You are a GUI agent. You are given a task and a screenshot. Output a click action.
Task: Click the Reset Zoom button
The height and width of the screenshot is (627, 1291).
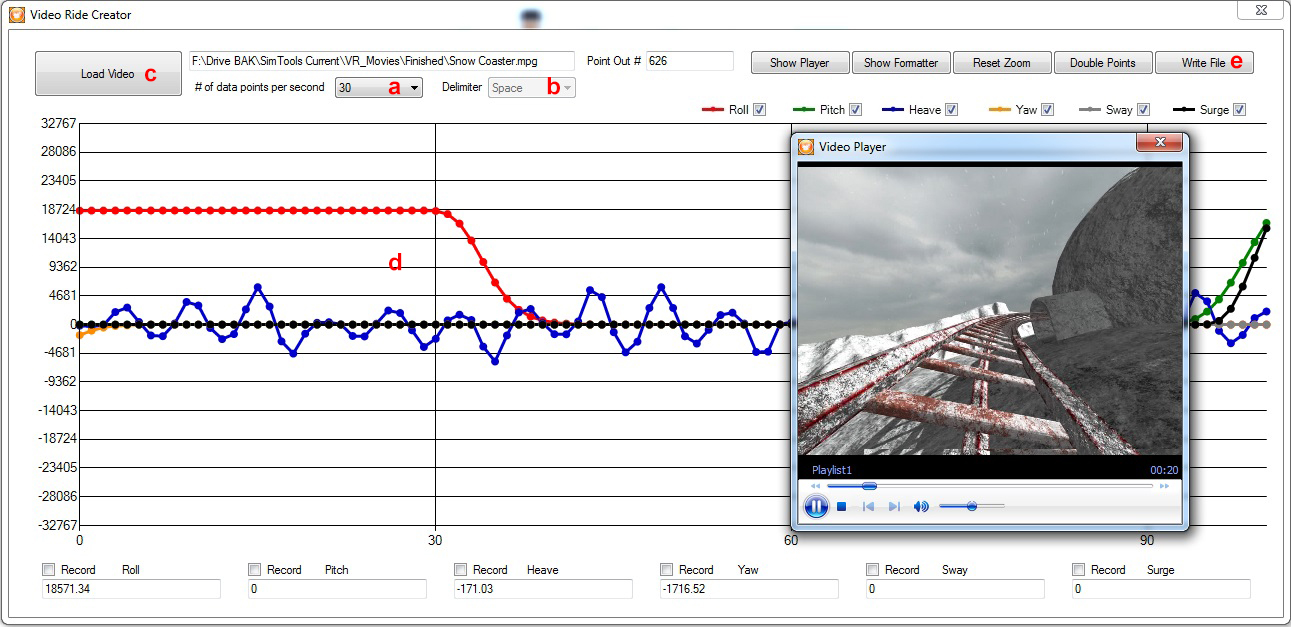(1002, 63)
